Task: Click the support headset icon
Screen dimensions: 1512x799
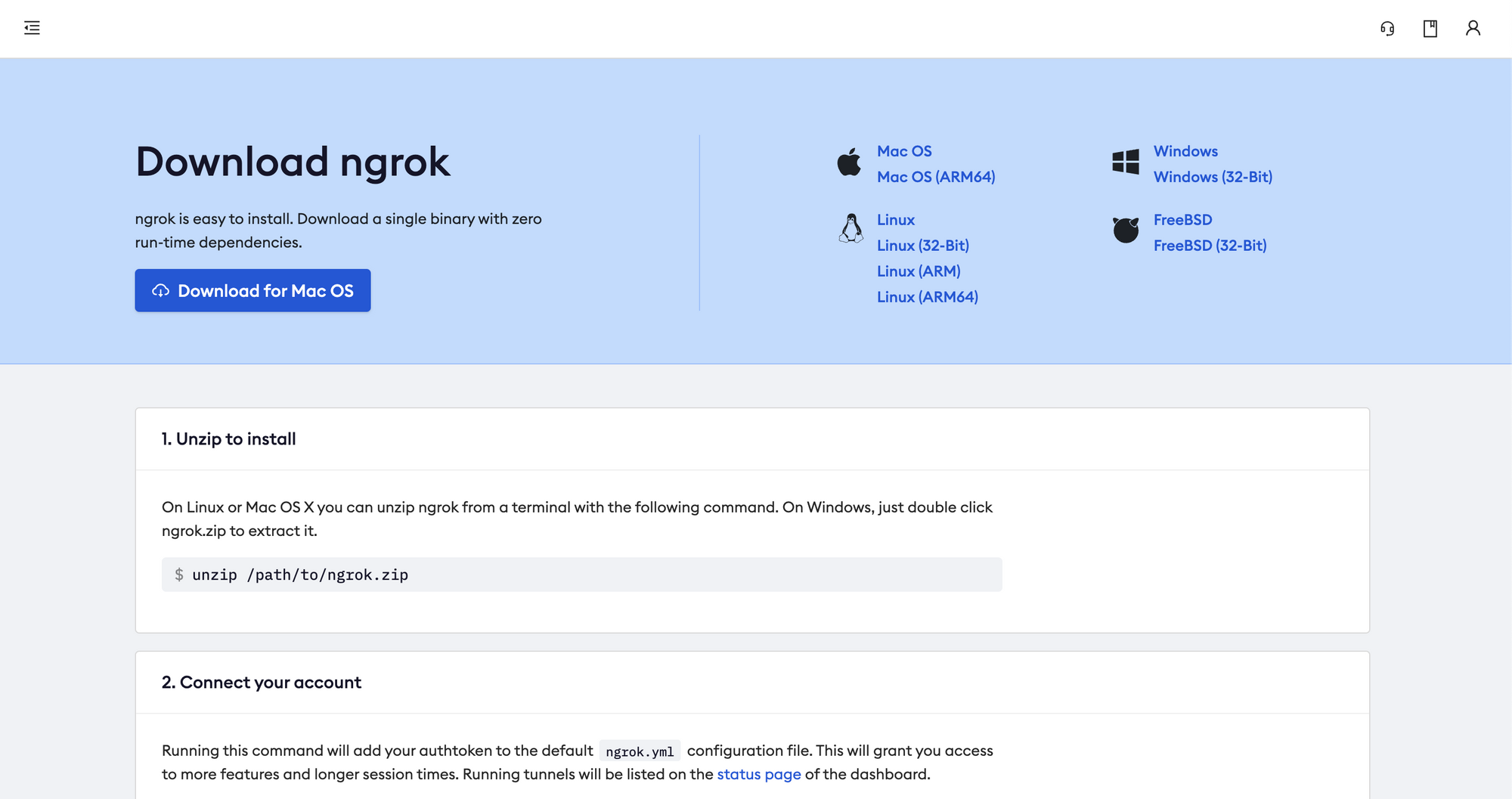Action: (1387, 28)
